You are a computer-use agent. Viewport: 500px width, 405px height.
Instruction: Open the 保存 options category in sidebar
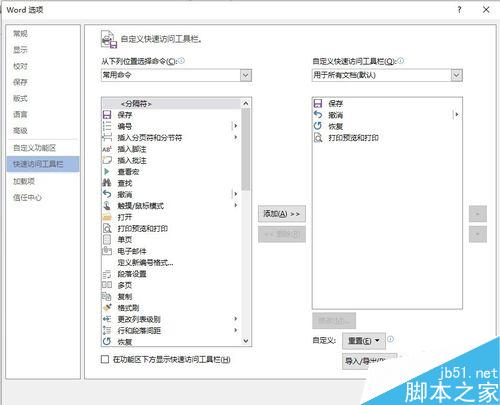(x=20, y=82)
